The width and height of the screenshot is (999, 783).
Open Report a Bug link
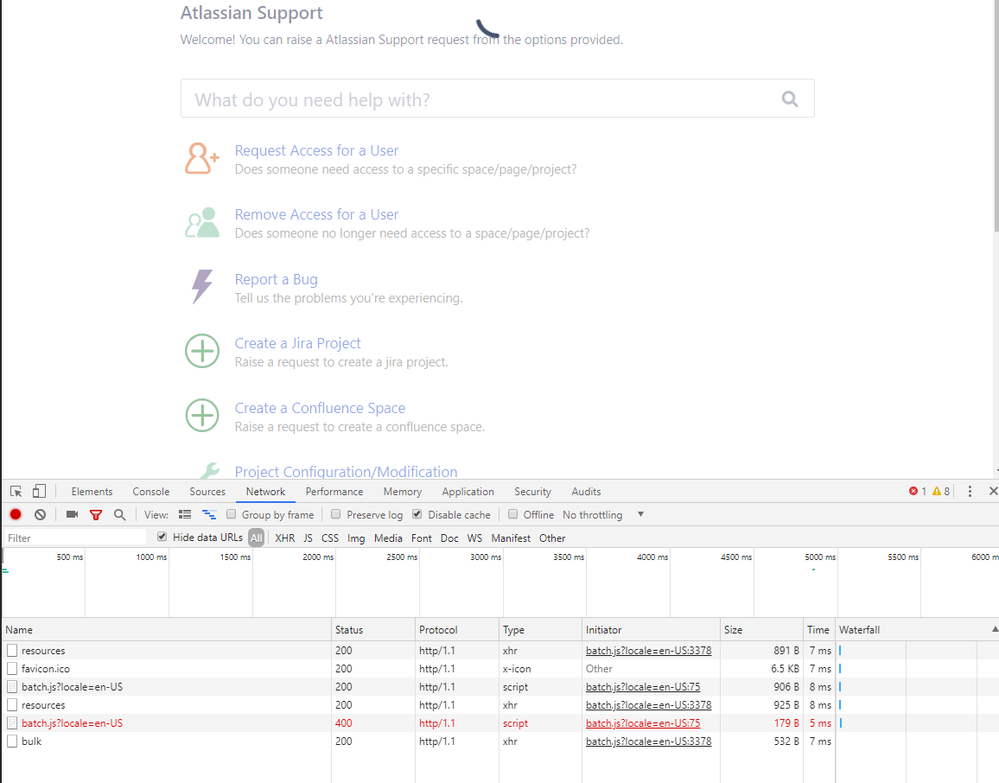(x=276, y=279)
